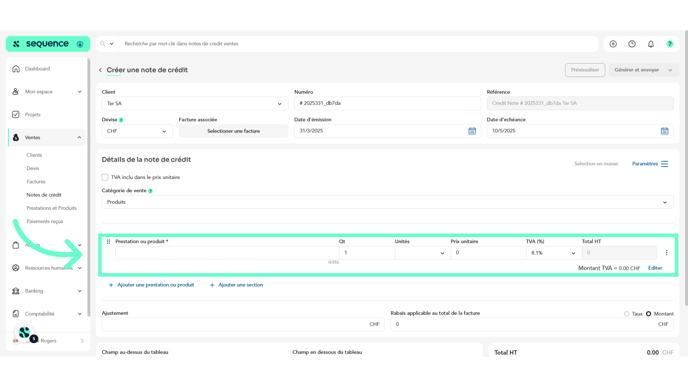The image size is (688, 387).
Task: Open Dashboard home icon
Action: (x=16, y=68)
